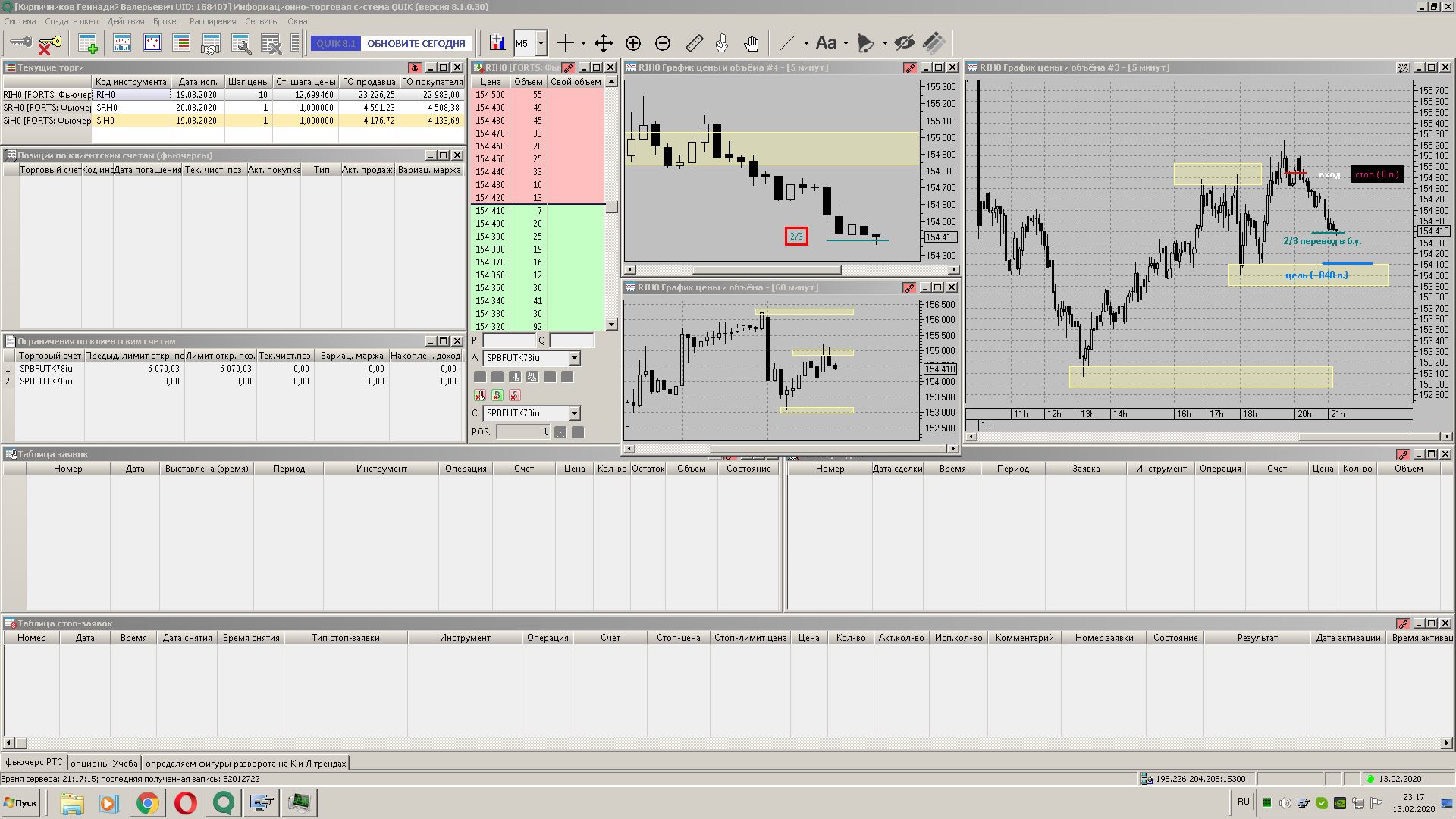This screenshot has height=819, width=1456.
Task: Select the ruler measurement tool
Action: pos(694,43)
